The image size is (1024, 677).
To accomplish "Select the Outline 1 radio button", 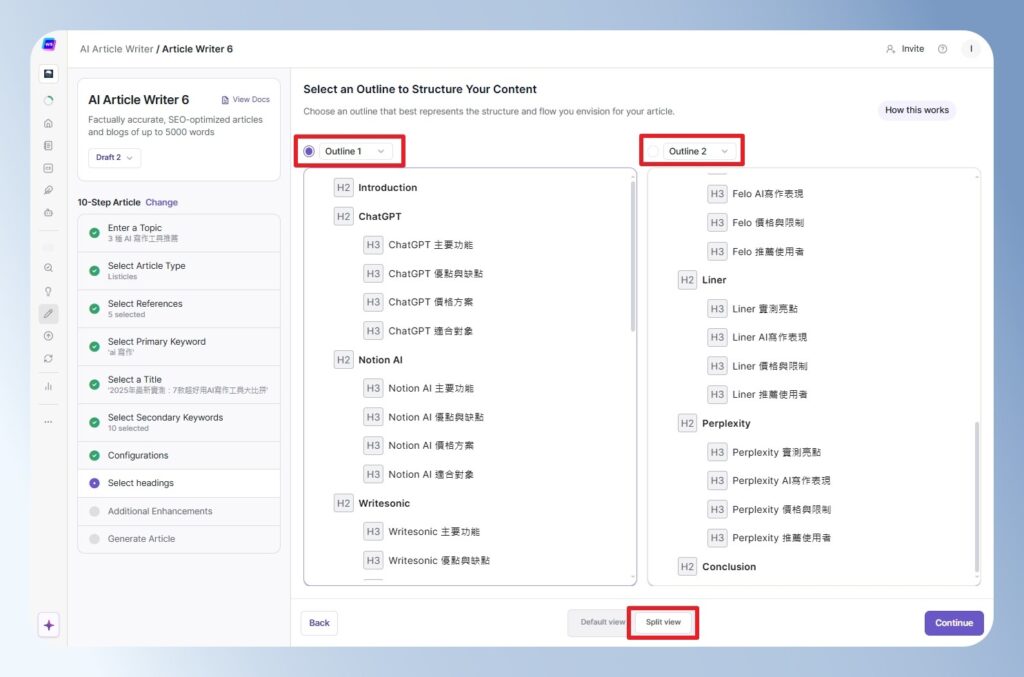I will 309,151.
